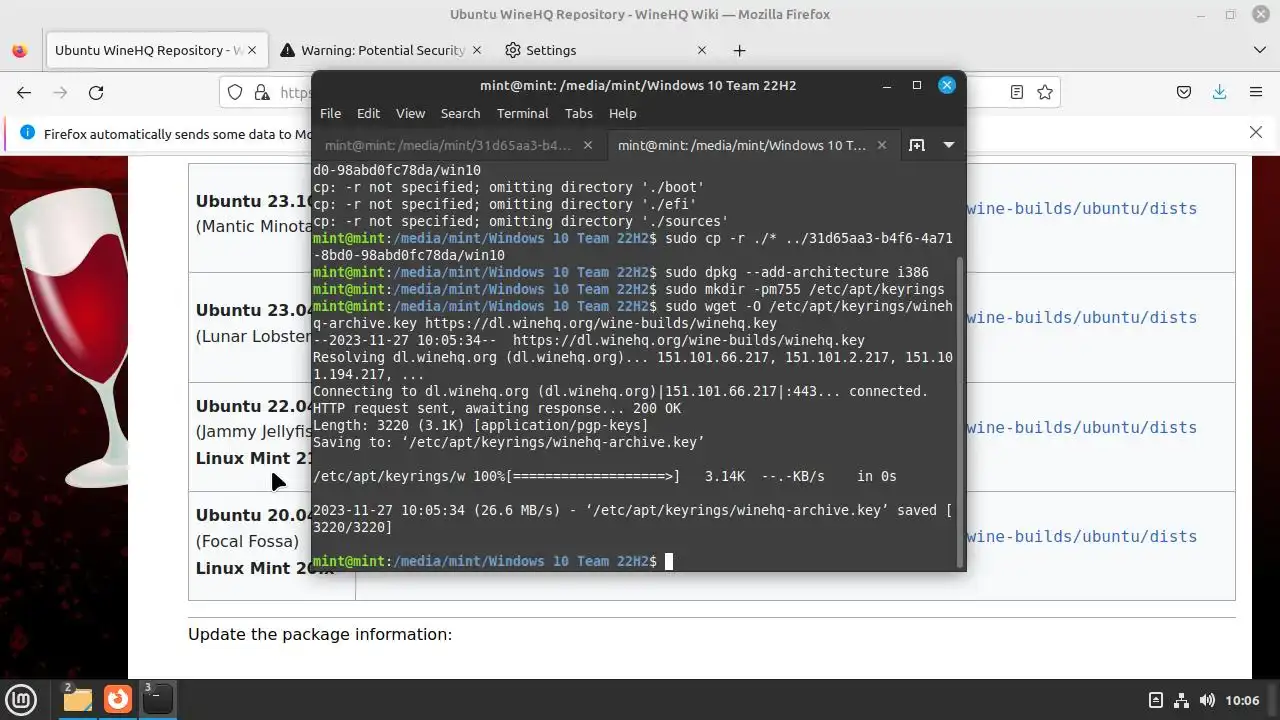Viewport: 1280px width, 720px height.
Task: Click the terminal vertical scrollbar
Action: (x=961, y=410)
